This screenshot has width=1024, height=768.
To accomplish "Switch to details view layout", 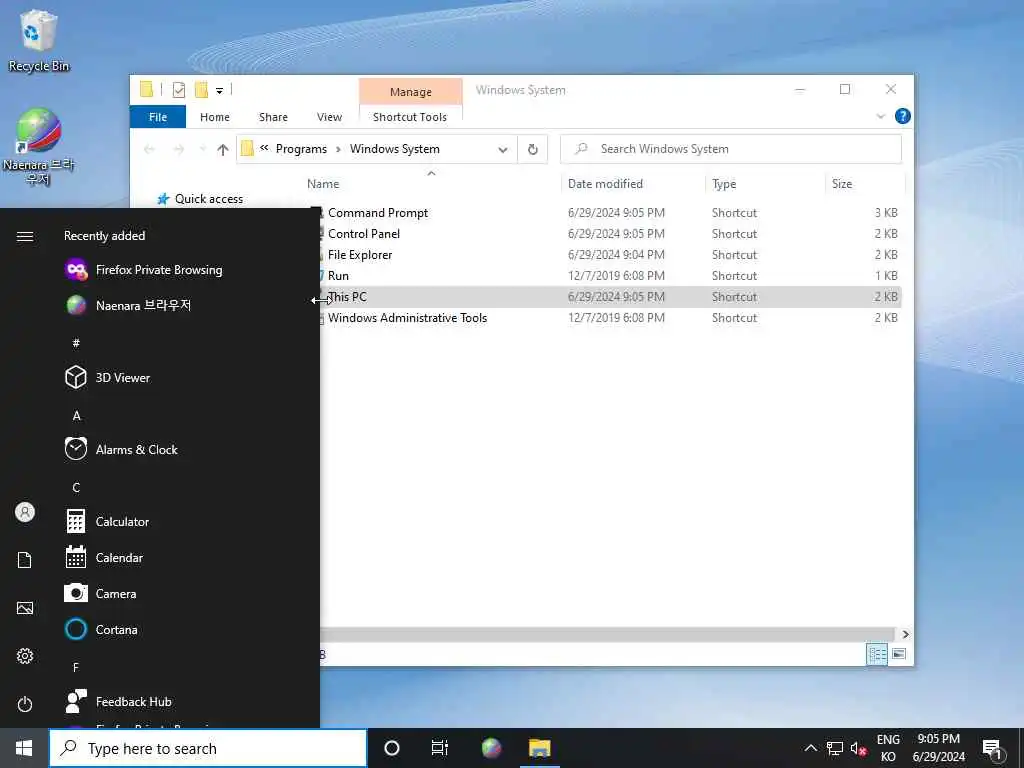I will click(877, 654).
